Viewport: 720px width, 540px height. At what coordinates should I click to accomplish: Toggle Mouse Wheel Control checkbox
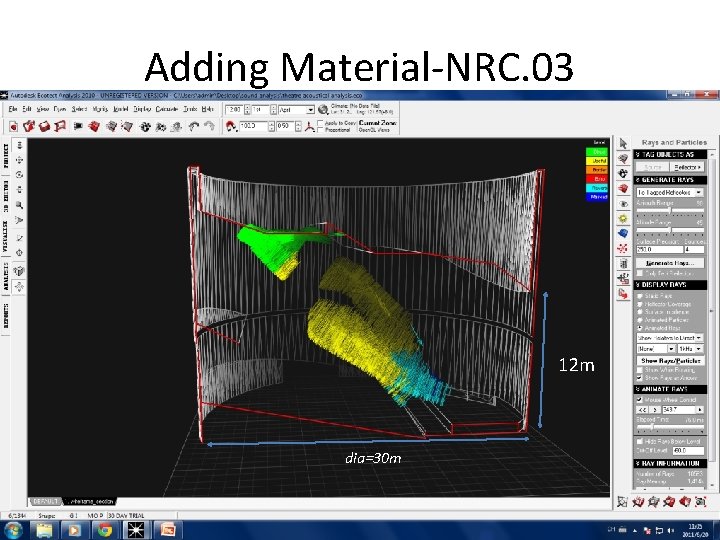tap(640, 399)
